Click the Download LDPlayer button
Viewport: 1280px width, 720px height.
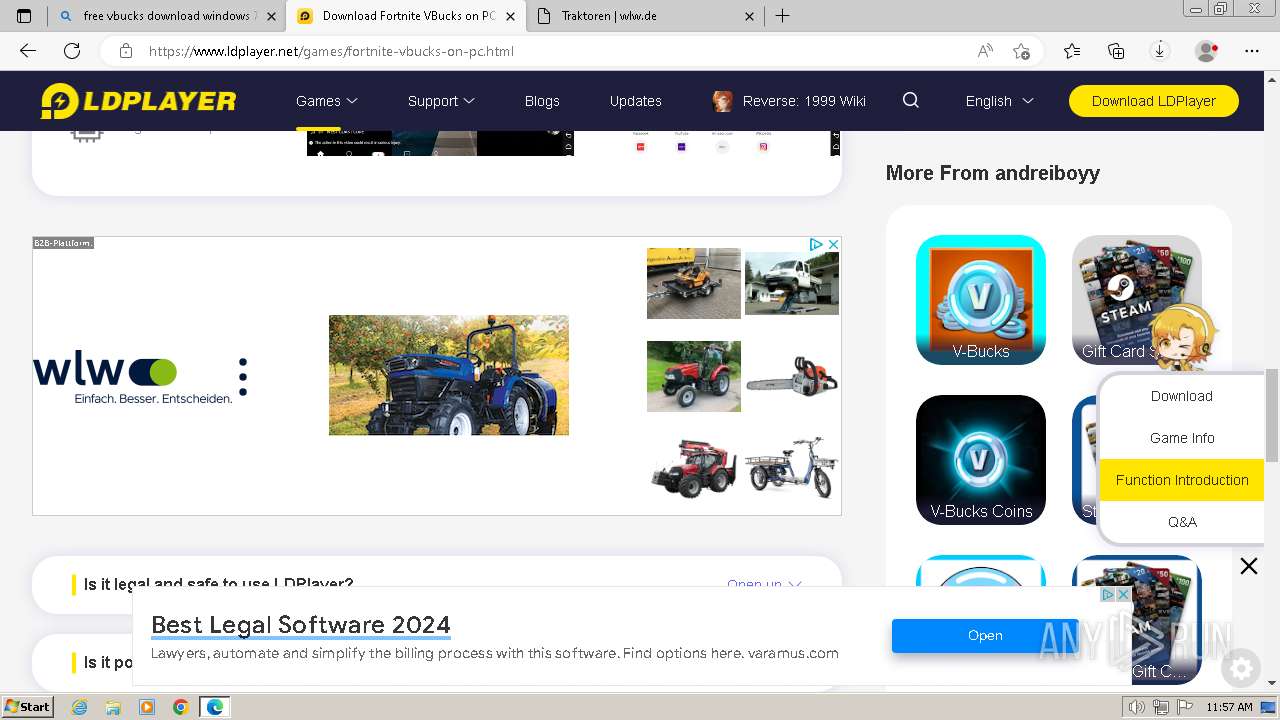coord(1154,101)
